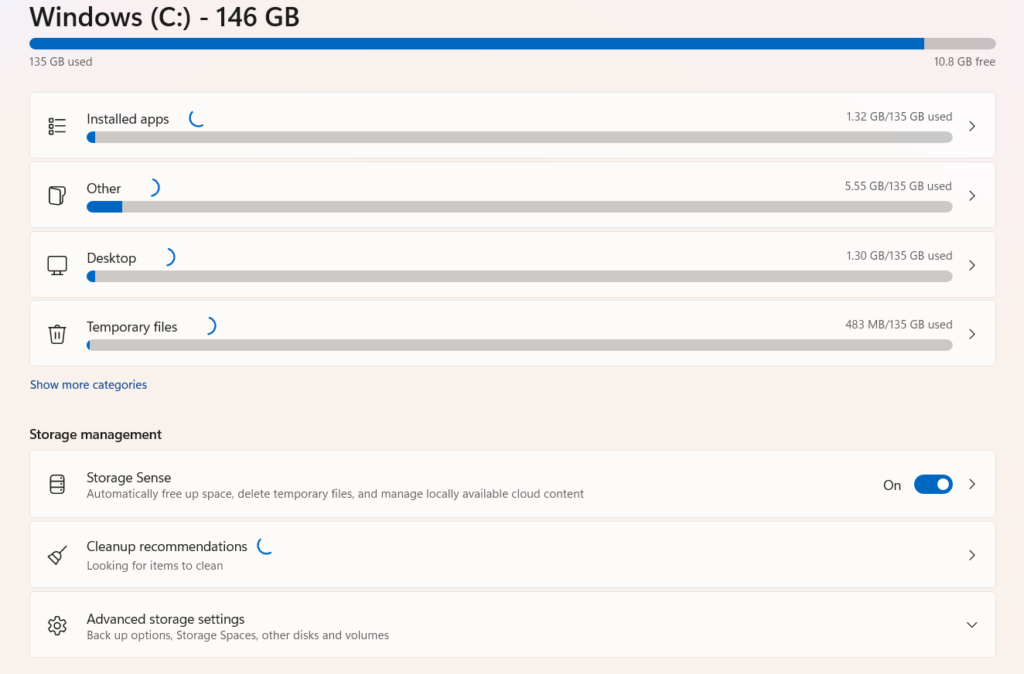Click the 1.32 GB/135 GB used text
This screenshot has width=1024, height=674.
[899, 117]
